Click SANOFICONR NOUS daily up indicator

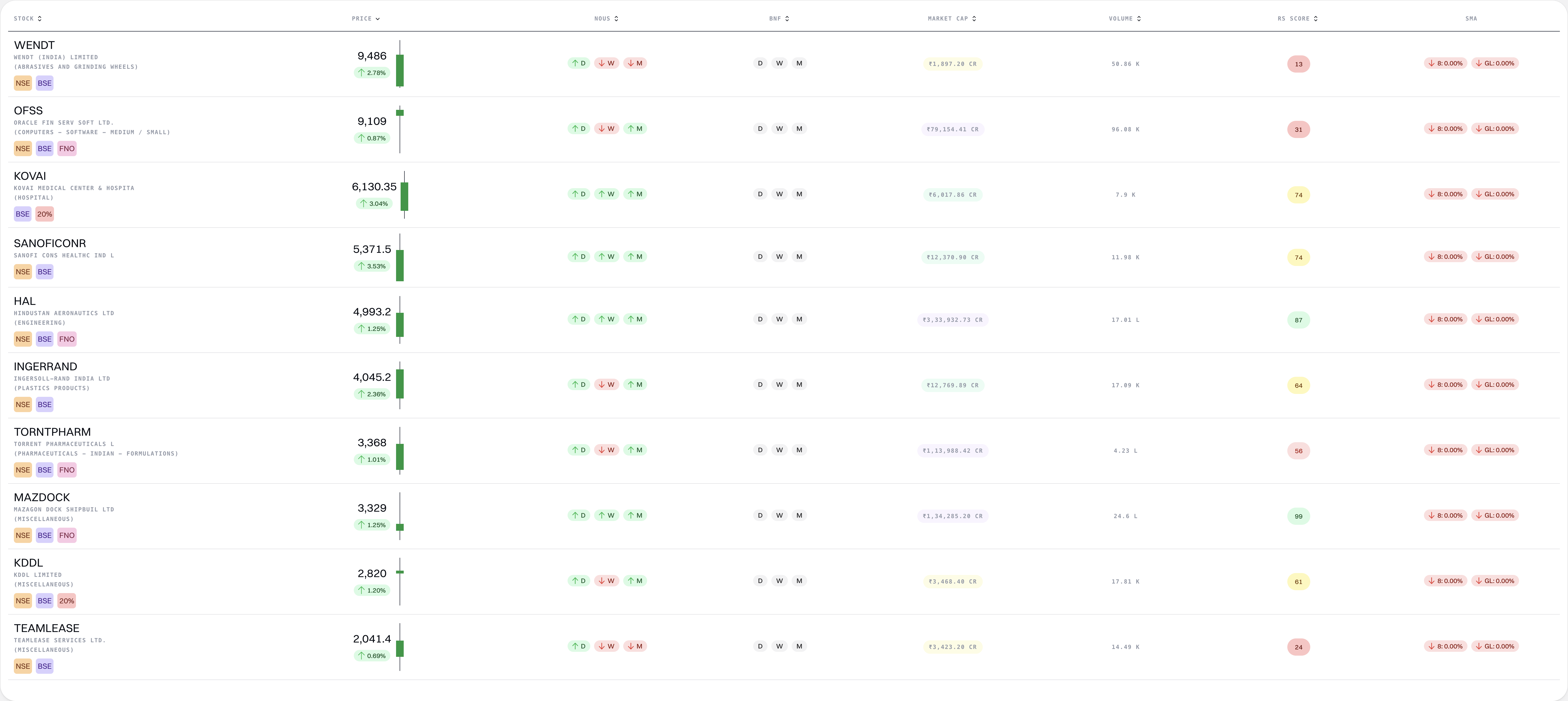579,257
